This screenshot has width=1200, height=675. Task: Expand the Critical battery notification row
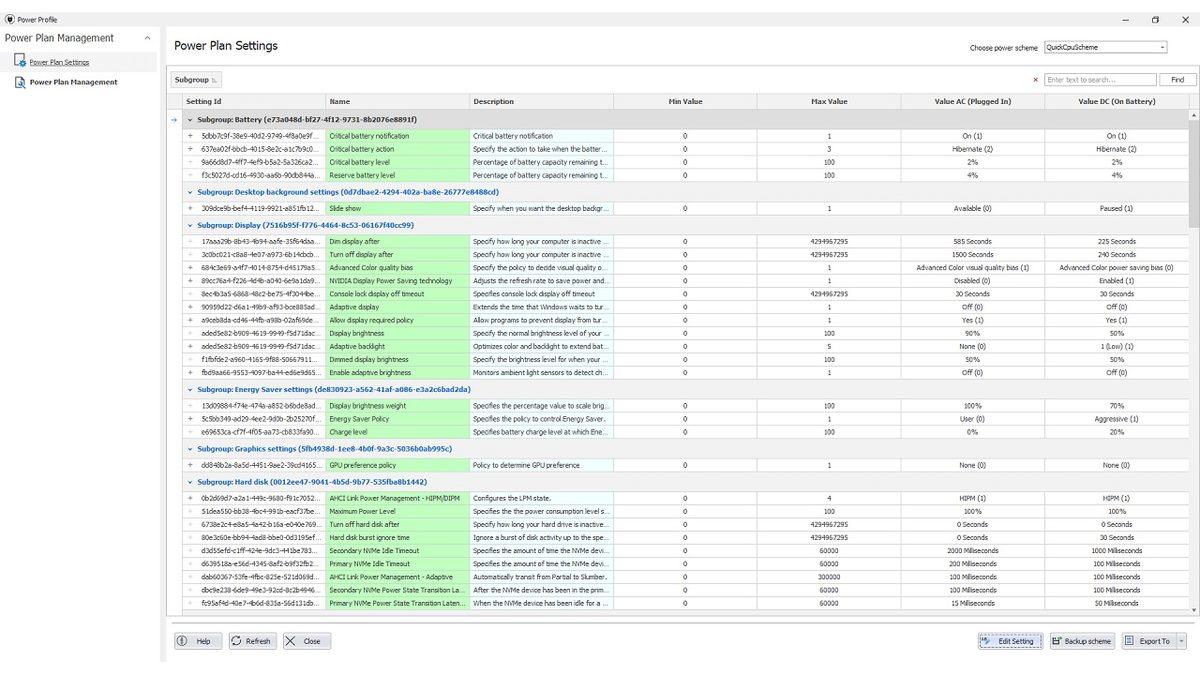click(190, 136)
